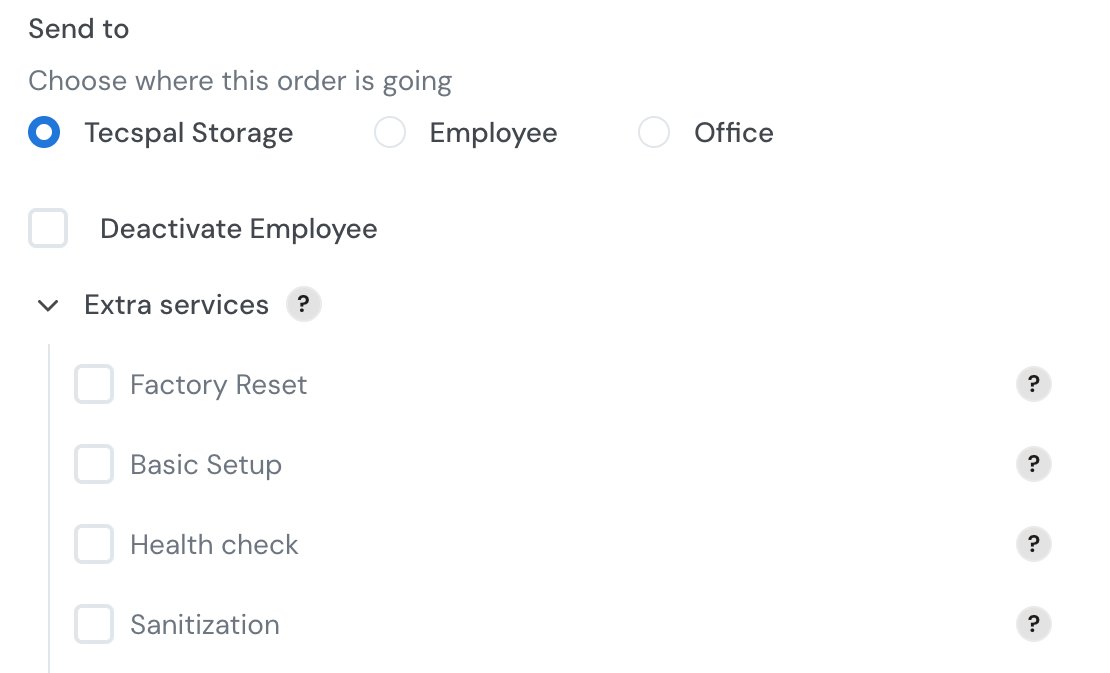Tick the Sanitization checkbox
This screenshot has width=1110, height=673.
coord(94,624)
